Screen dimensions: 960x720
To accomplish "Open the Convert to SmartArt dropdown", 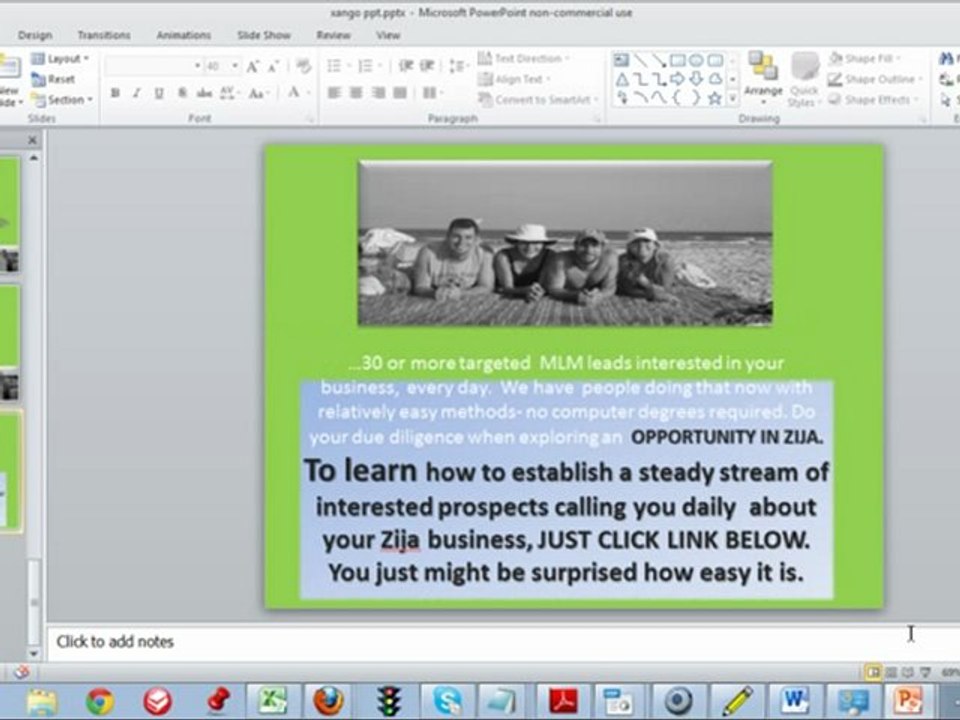I will pos(538,99).
